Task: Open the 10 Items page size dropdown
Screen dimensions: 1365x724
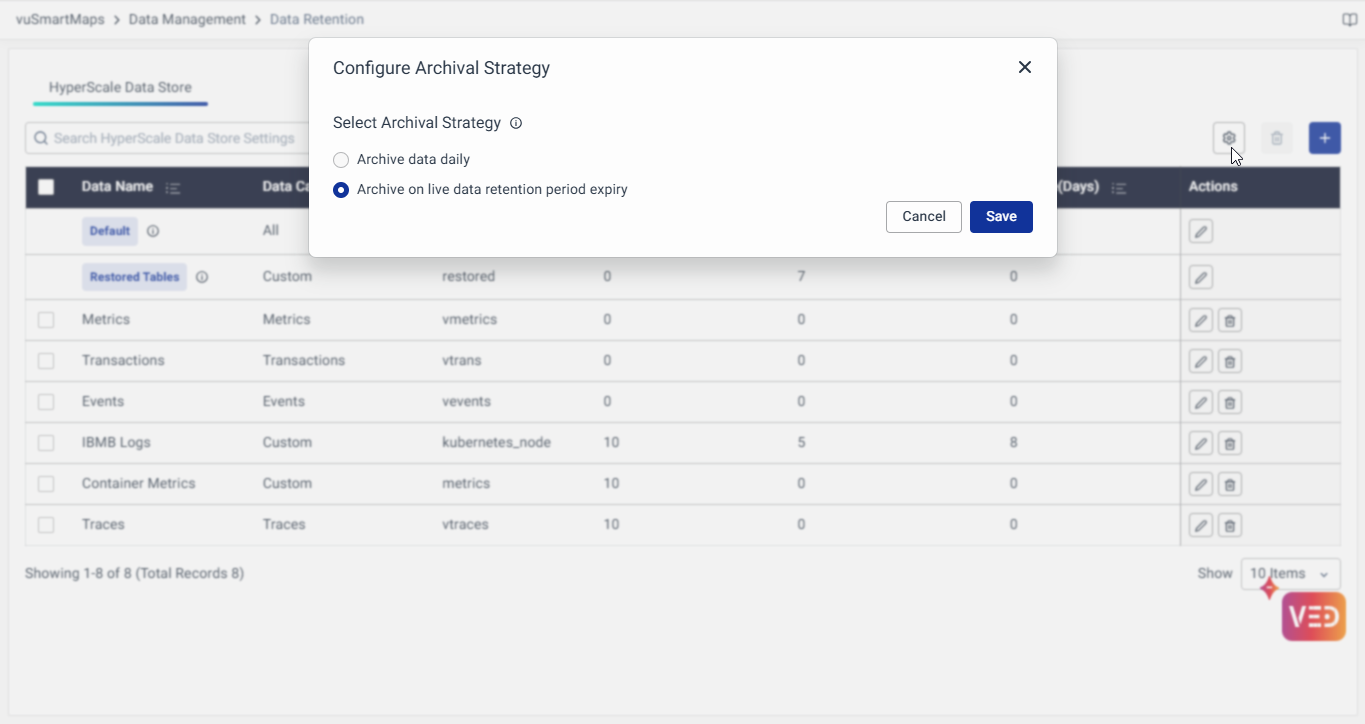Action: coord(1290,574)
